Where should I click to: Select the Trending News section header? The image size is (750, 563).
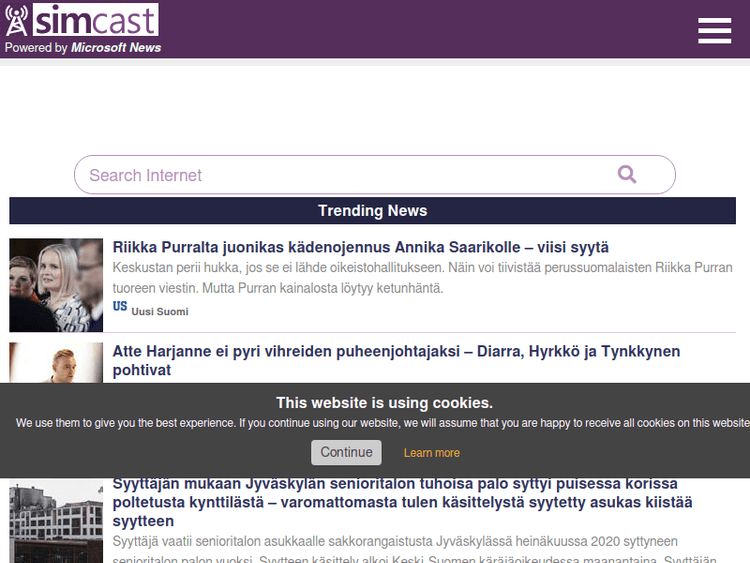click(372, 211)
